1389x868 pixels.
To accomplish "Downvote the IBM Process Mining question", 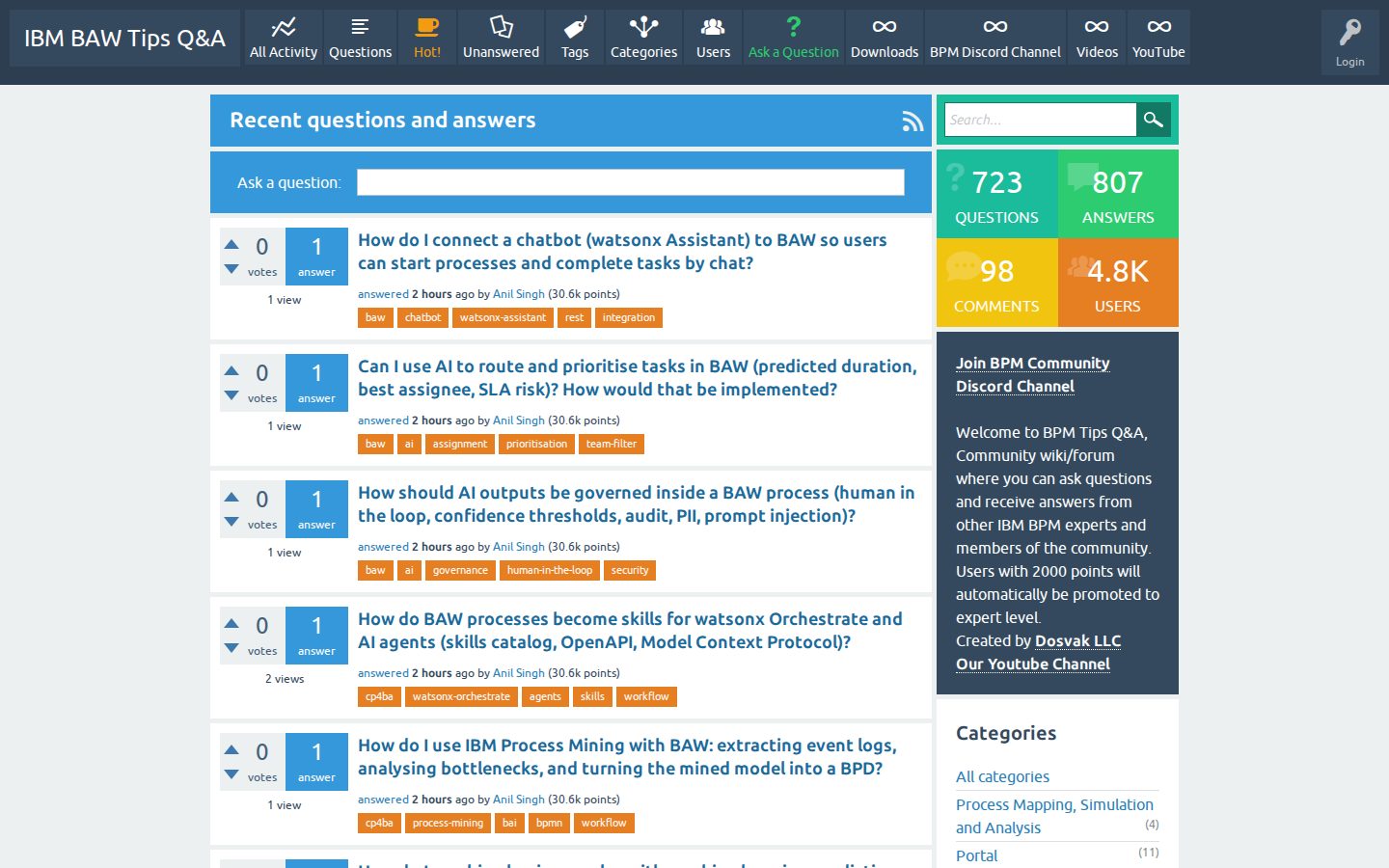I will [x=231, y=774].
